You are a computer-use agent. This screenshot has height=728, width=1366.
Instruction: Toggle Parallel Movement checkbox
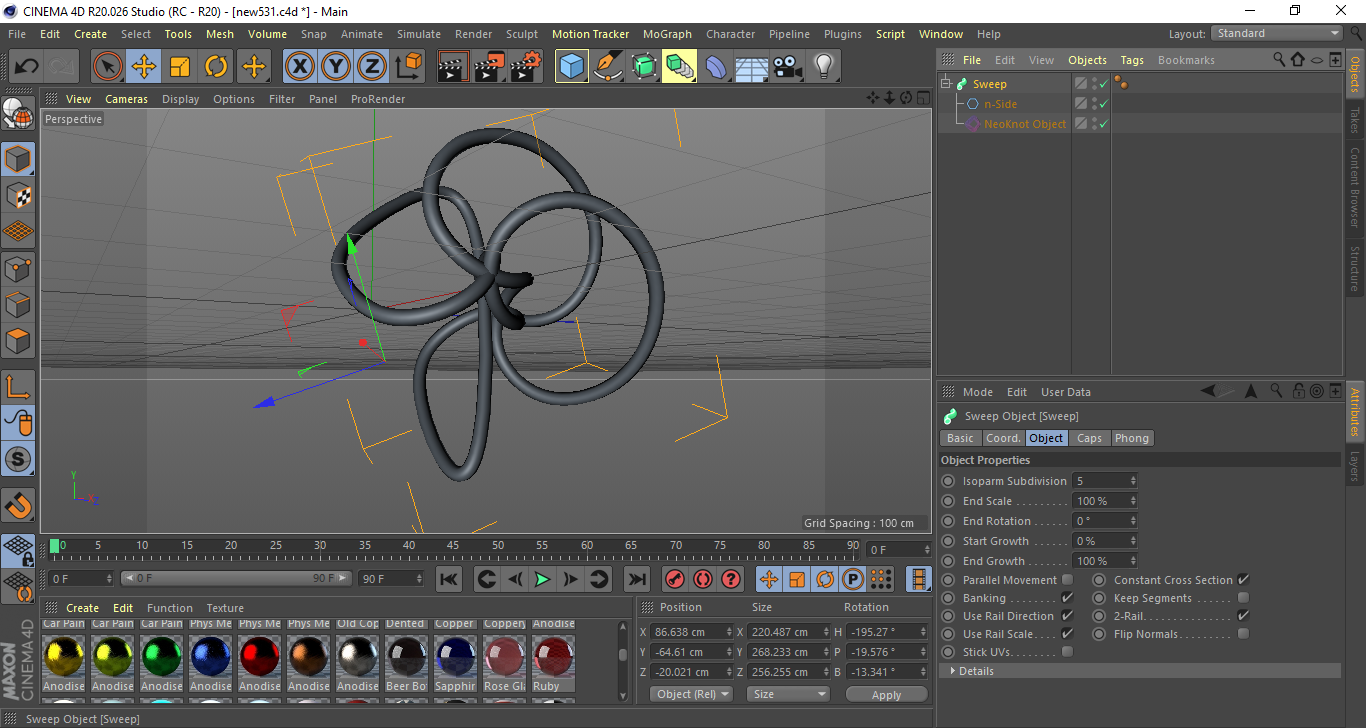1067,580
